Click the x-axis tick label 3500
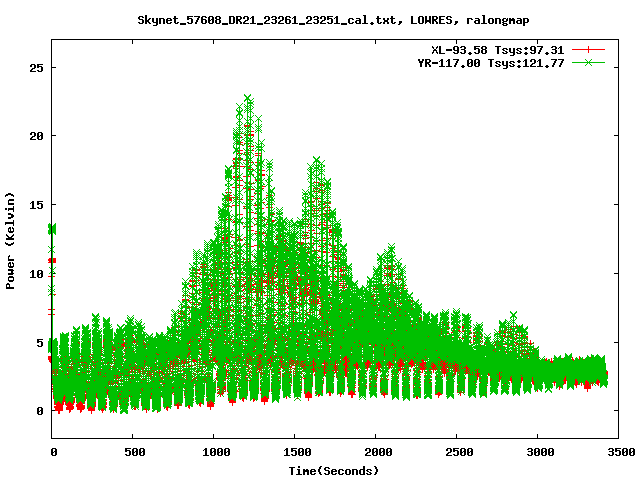This screenshot has width=640, height=480. click(x=621, y=452)
